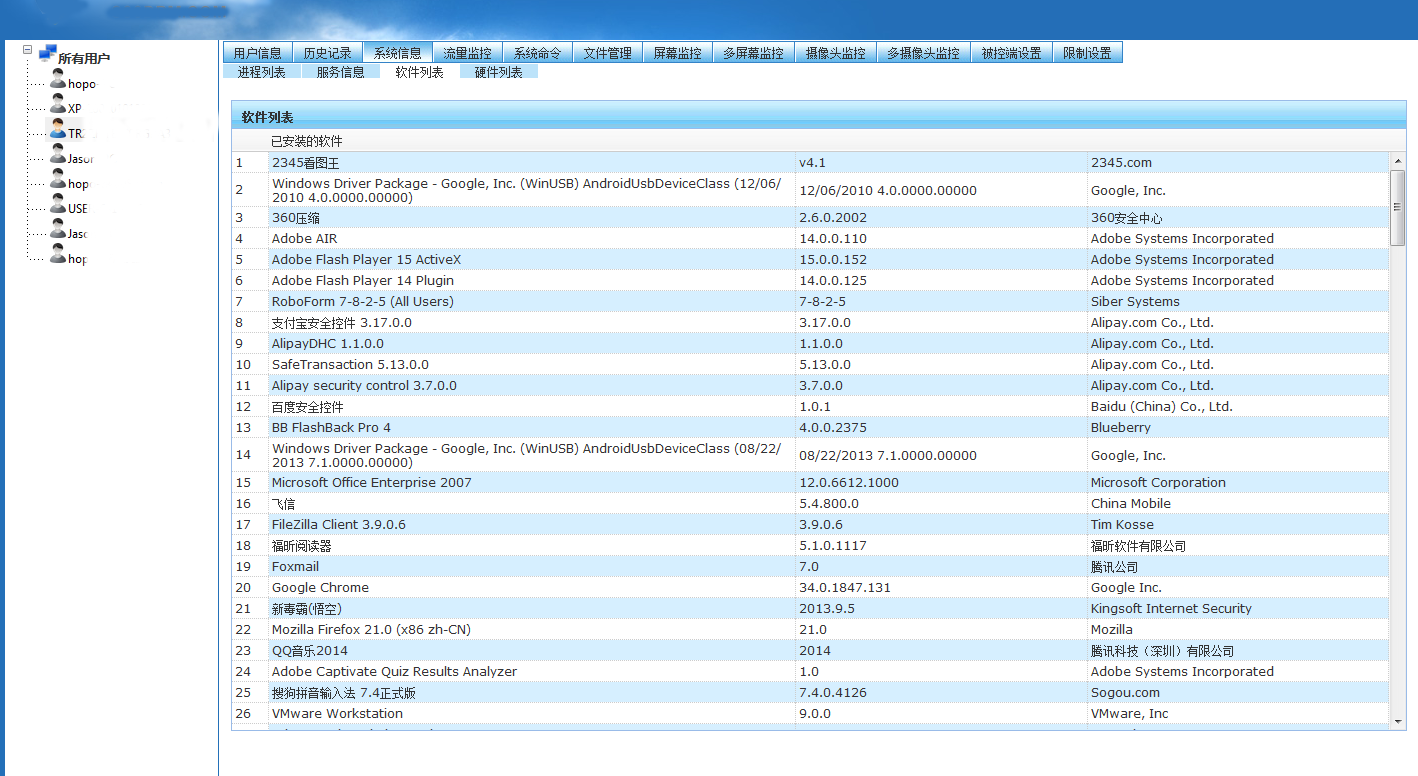Viewport: 1418px width, 776px height.
Task: Click the software list scrollbar thumb
Action: pos(1398,208)
